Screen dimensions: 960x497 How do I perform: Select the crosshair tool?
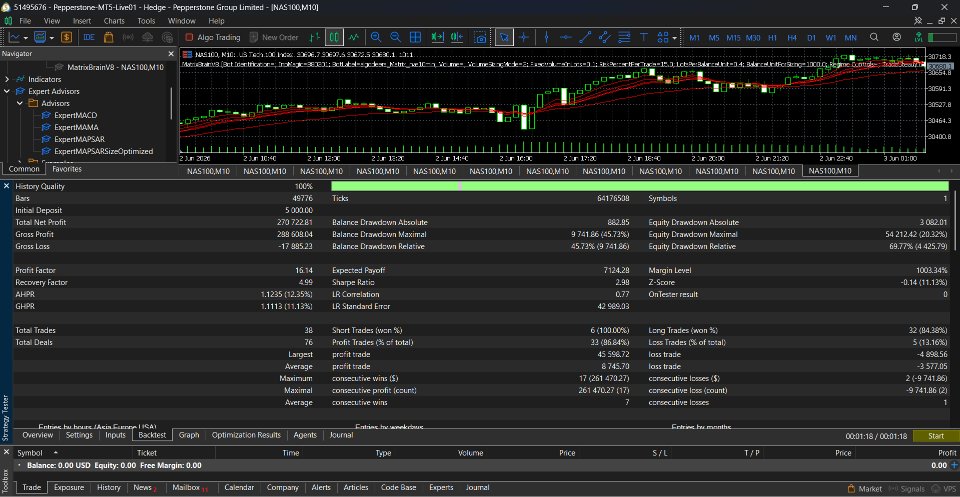[523, 37]
